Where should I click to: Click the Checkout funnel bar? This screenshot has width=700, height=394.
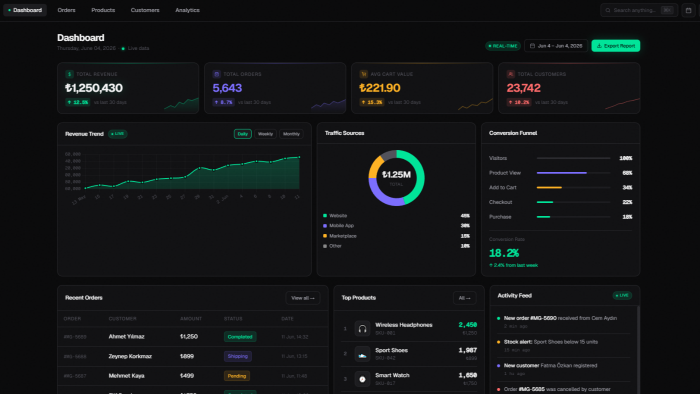click(x=573, y=202)
